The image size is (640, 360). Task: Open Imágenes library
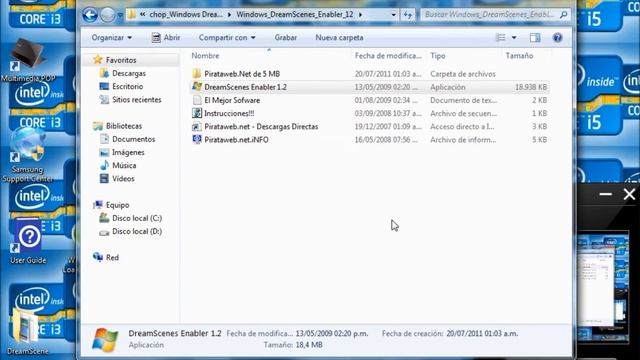[128, 152]
